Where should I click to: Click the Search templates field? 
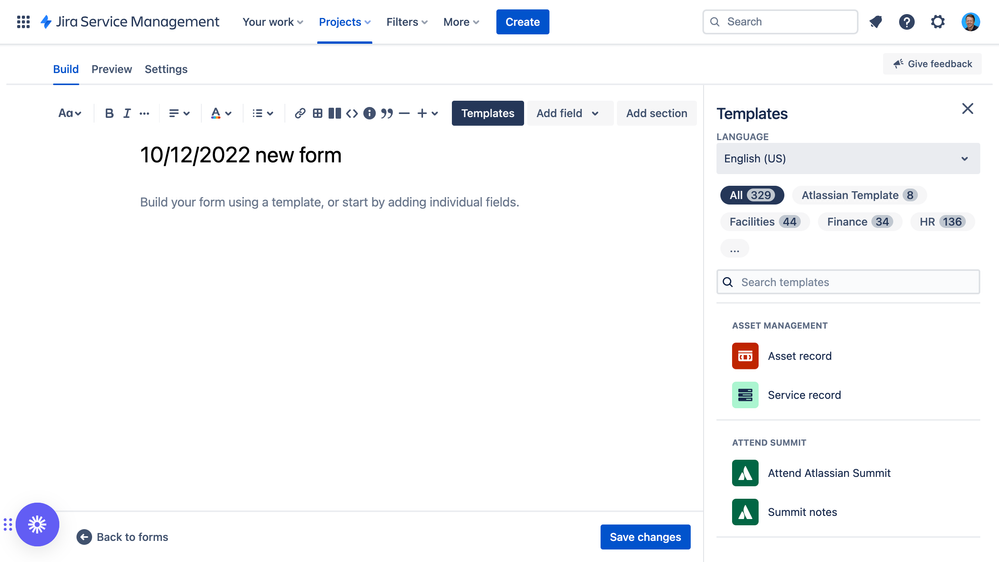point(848,282)
